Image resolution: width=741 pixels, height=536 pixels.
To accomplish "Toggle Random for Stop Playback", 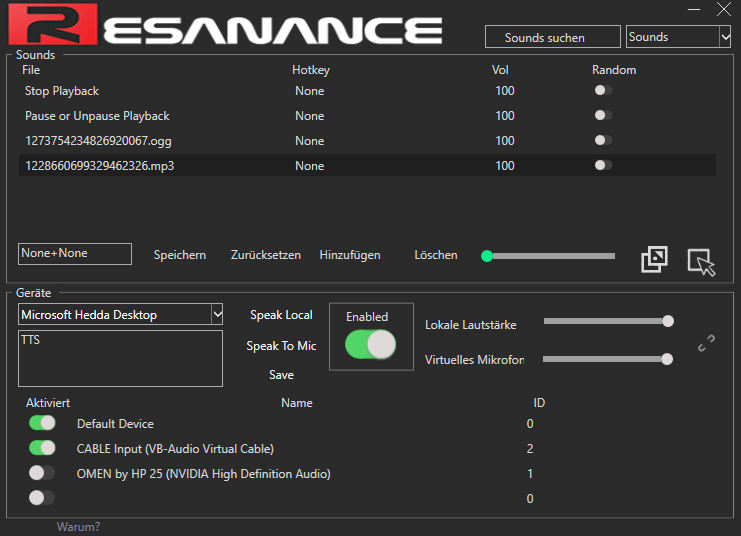I will 602,91.
